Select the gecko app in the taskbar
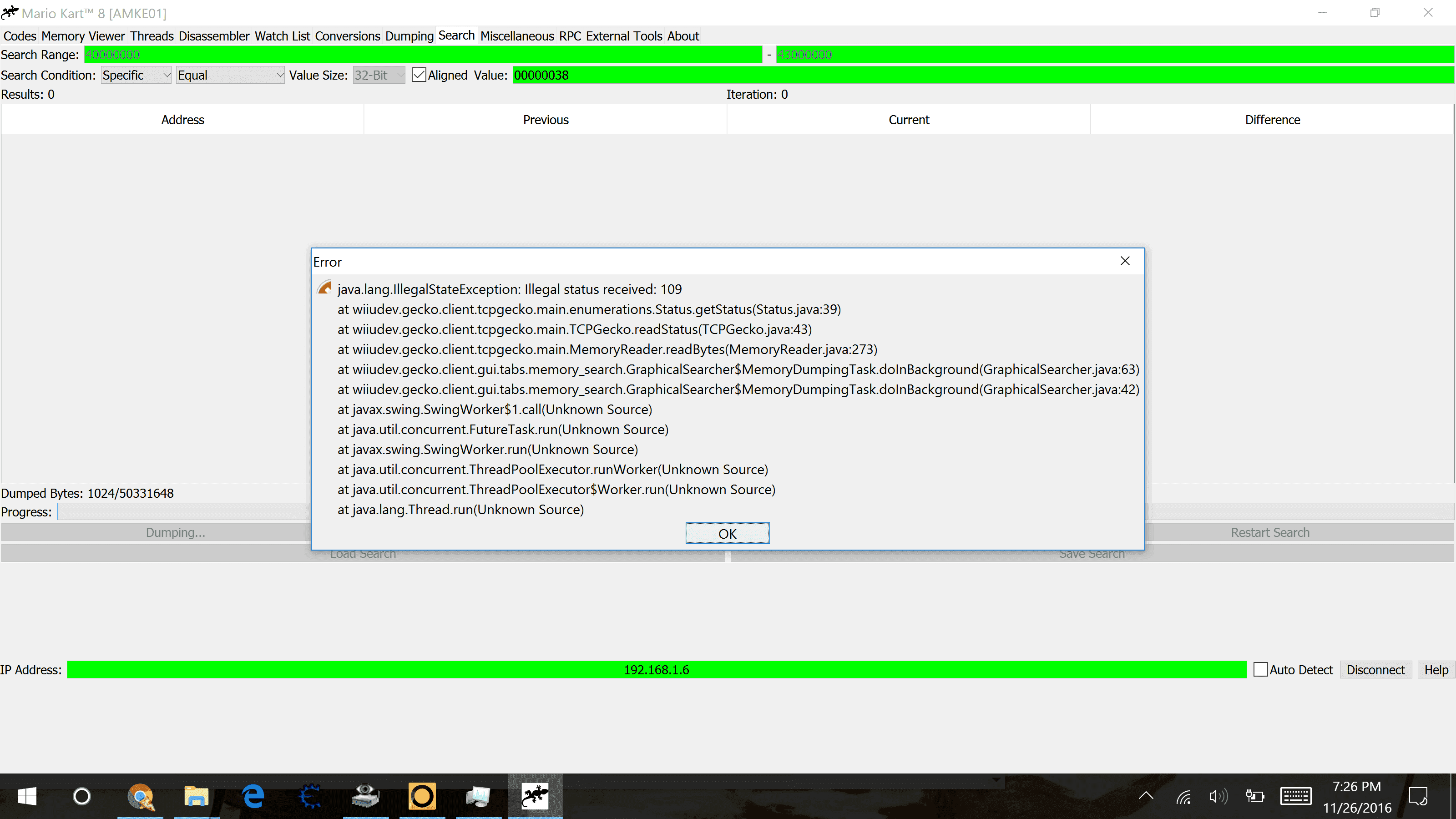 535,796
